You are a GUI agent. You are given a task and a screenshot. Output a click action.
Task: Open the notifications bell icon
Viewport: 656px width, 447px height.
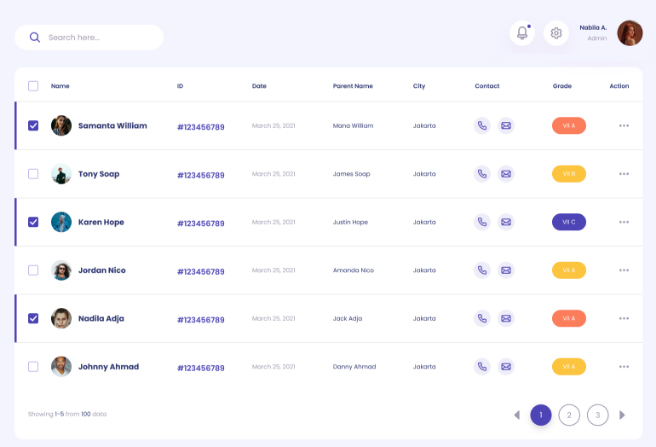coord(522,33)
